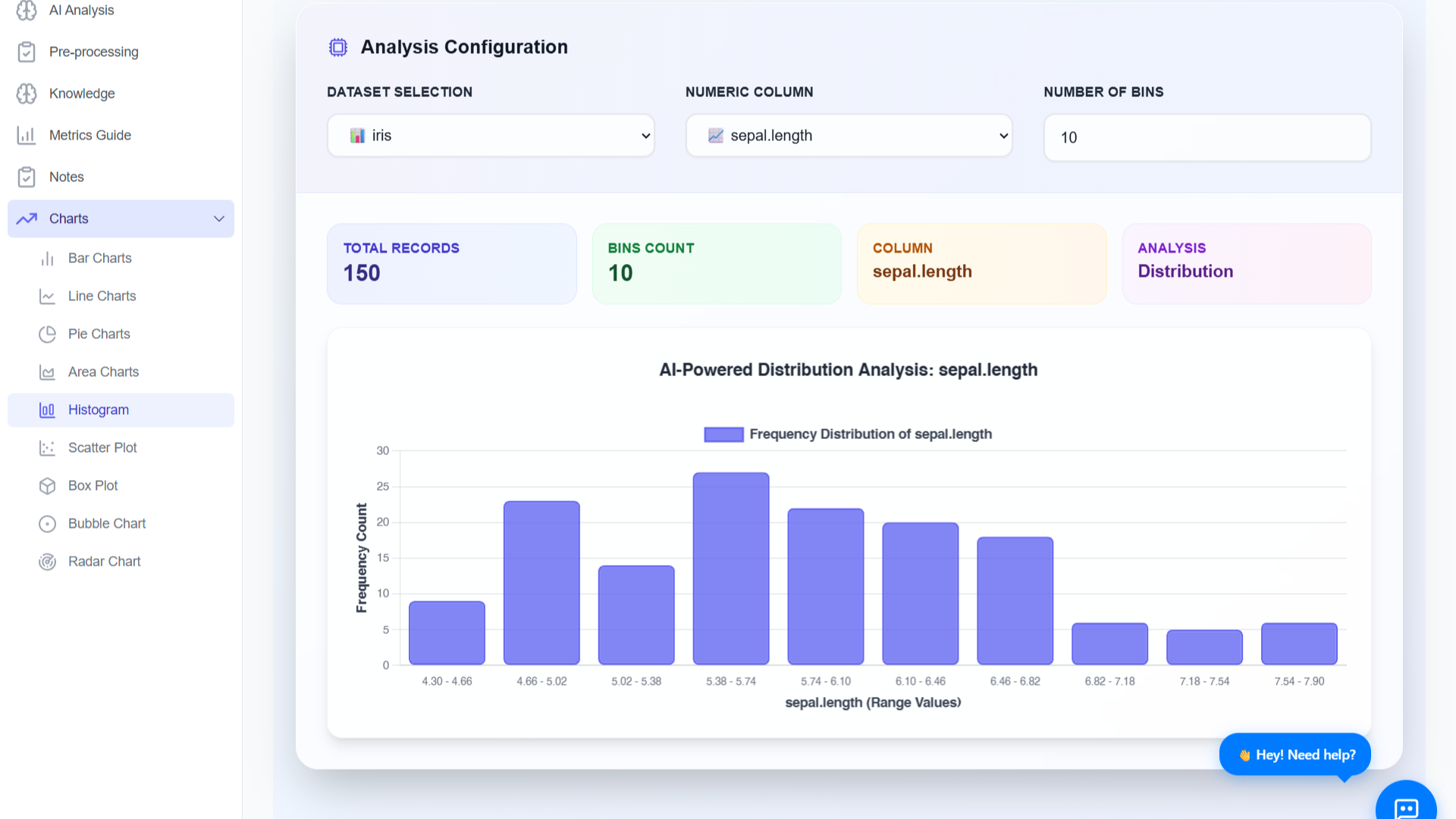Click the Box Plot cube icon
Screen dimensions: 1456x819
pos(47,486)
